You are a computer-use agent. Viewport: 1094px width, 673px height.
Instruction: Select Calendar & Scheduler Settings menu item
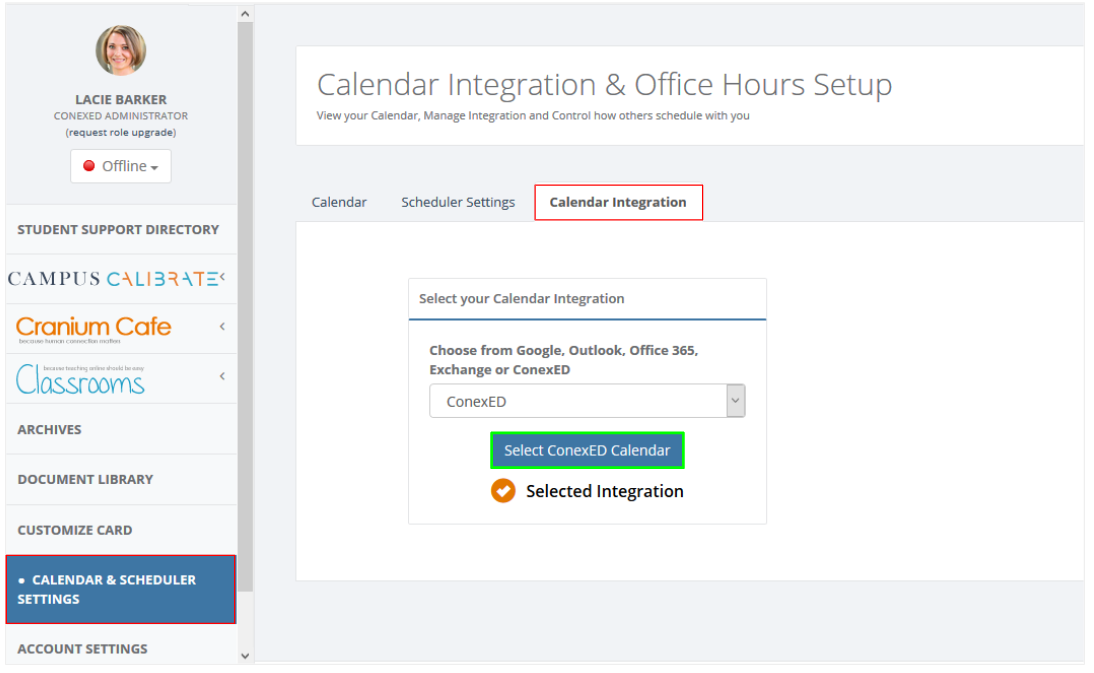click(x=120, y=589)
